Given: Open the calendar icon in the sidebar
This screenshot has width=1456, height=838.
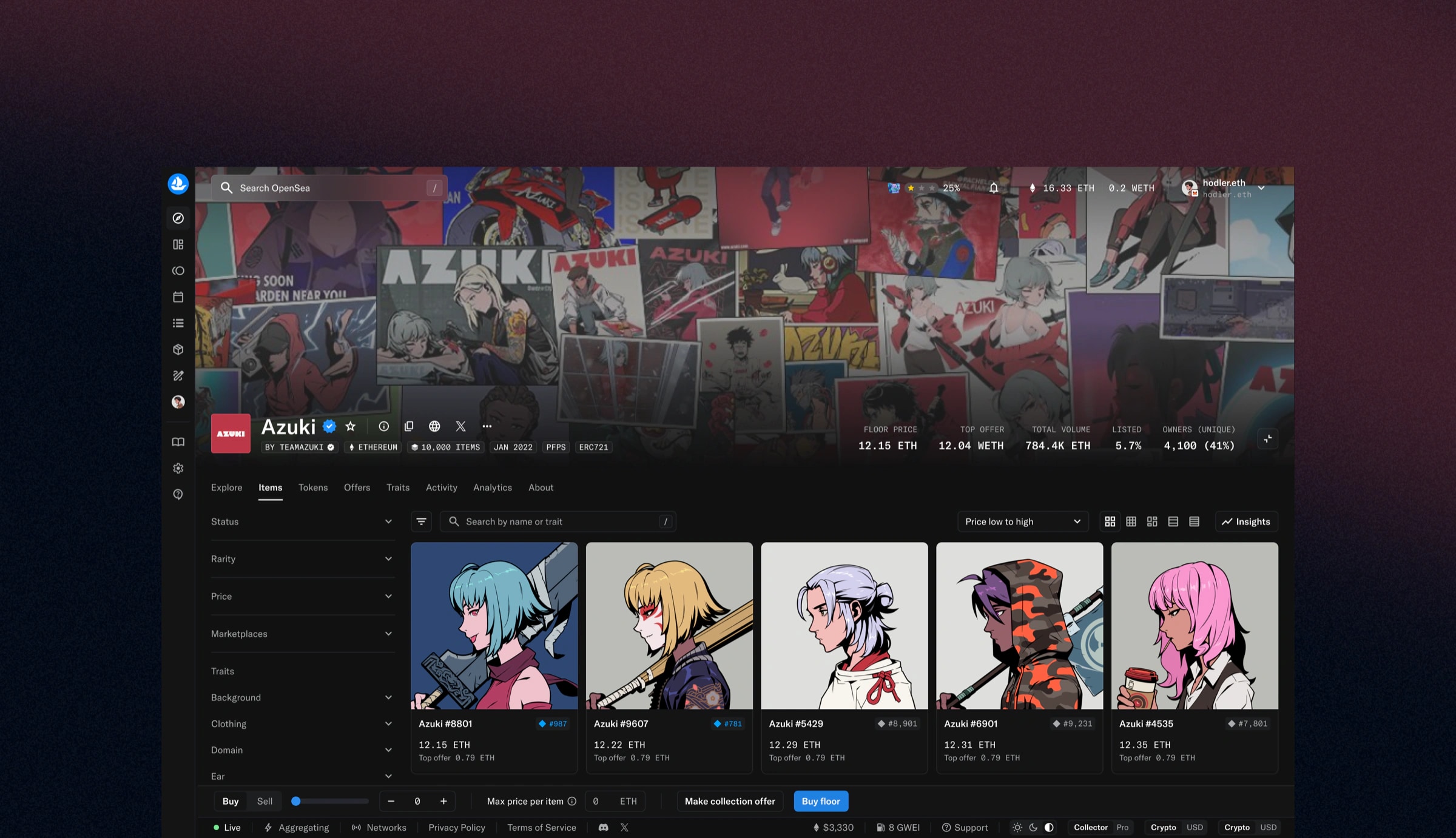Looking at the screenshot, I should tap(178, 297).
